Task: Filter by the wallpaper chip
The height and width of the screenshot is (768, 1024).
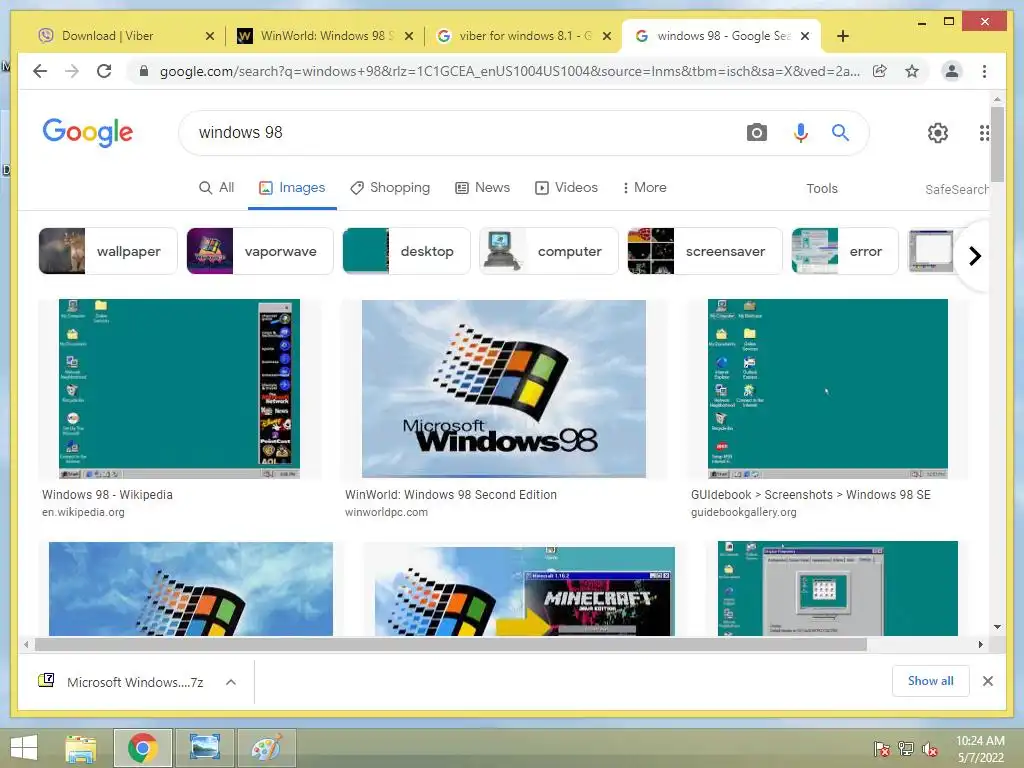Action: click(x=108, y=251)
